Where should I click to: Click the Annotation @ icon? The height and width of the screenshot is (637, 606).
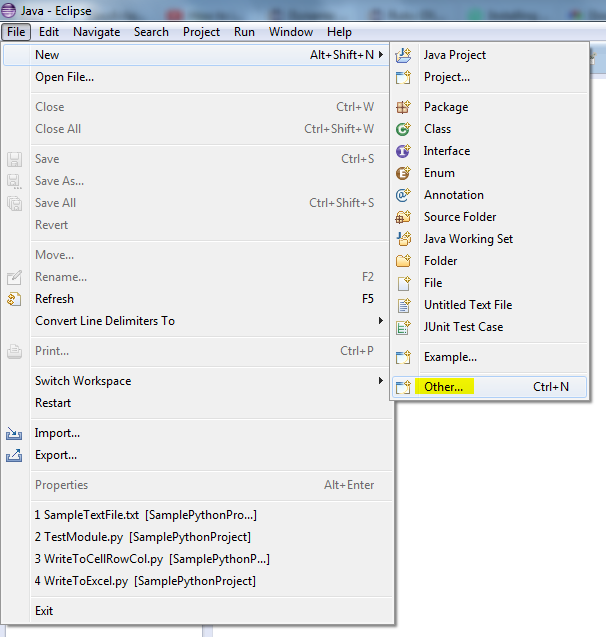coord(403,195)
